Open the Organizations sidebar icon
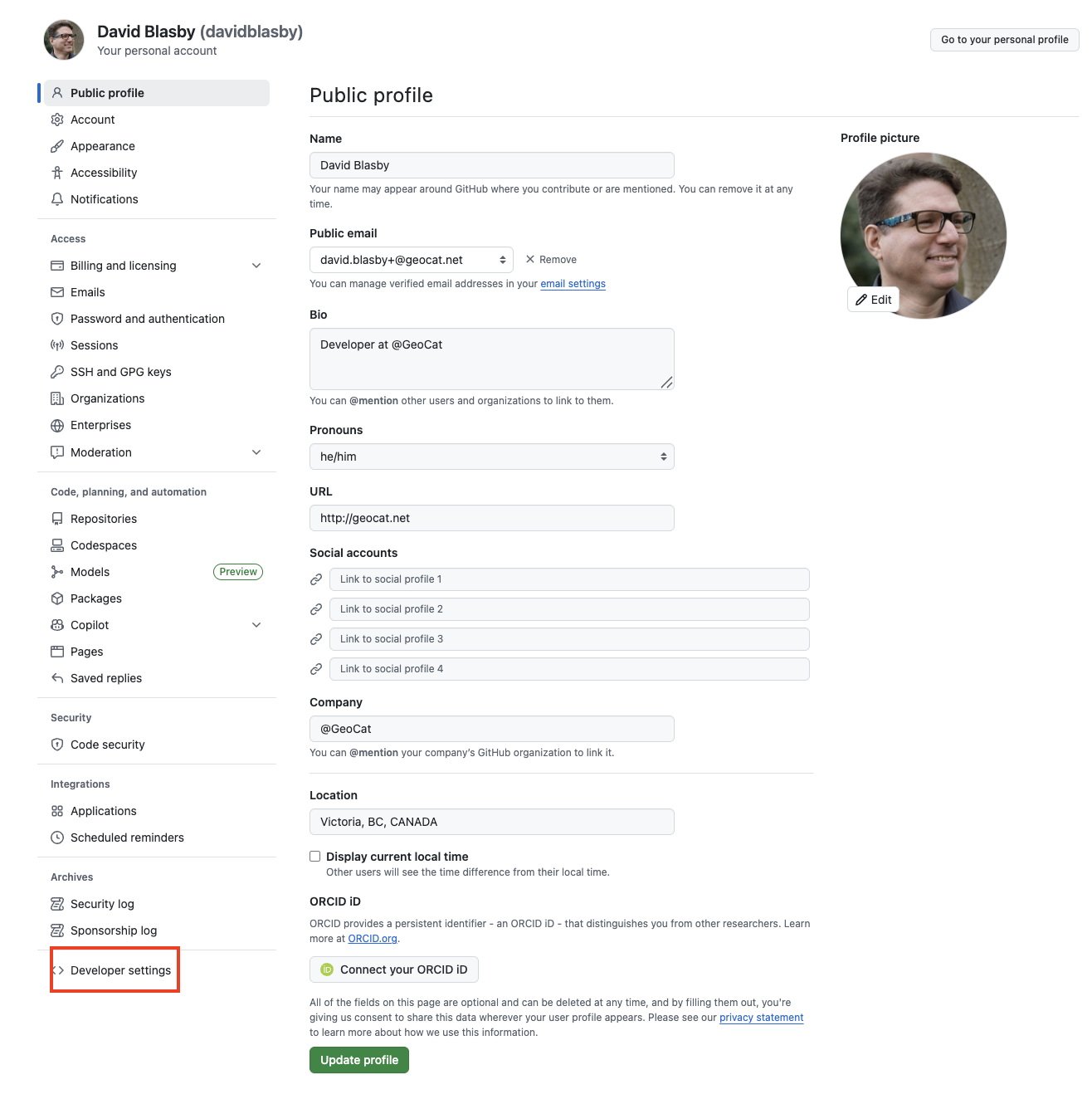The height and width of the screenshot is (1094, 1092). [56, 398]
